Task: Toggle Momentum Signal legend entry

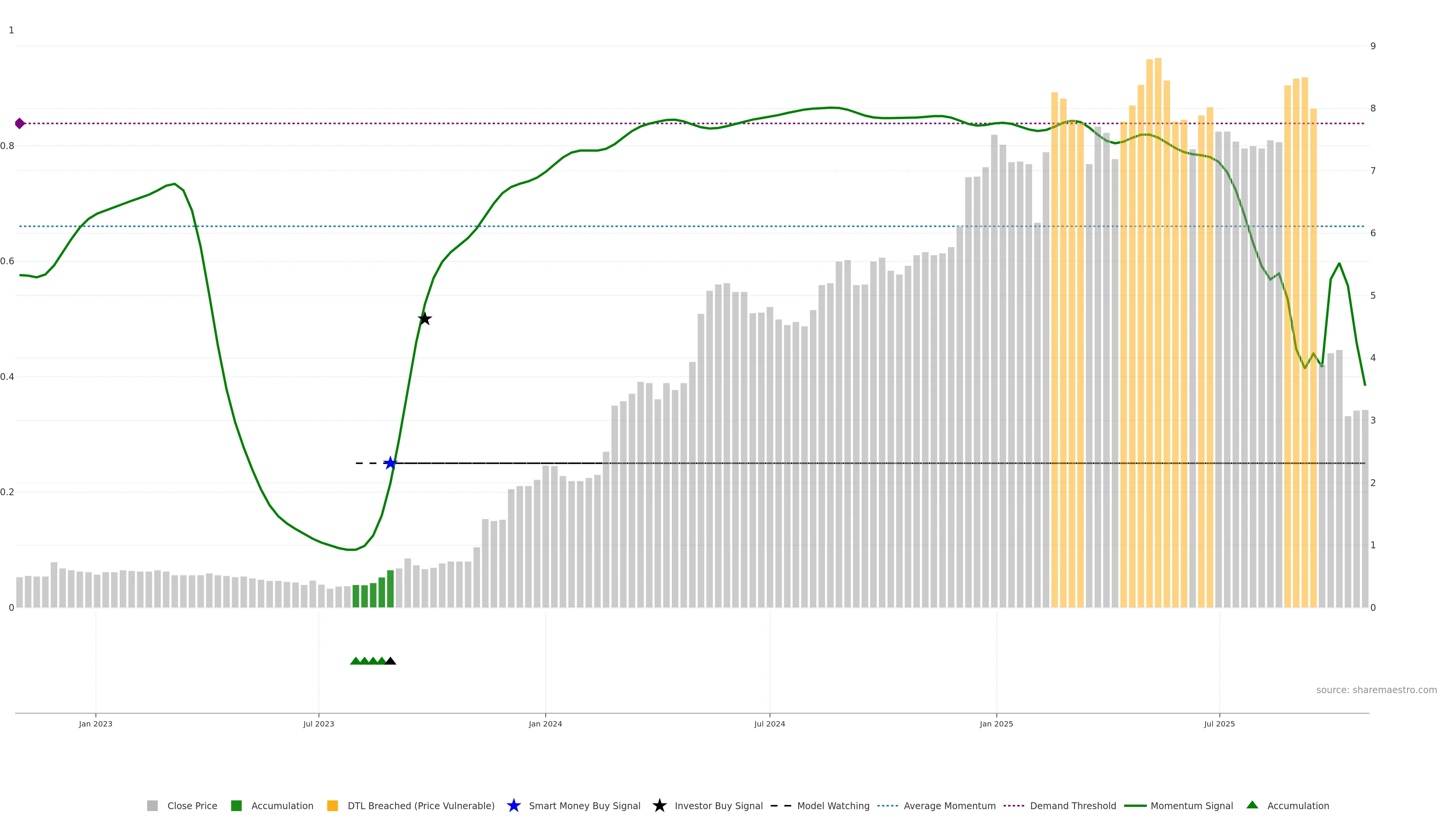Action: [1191, 806]
